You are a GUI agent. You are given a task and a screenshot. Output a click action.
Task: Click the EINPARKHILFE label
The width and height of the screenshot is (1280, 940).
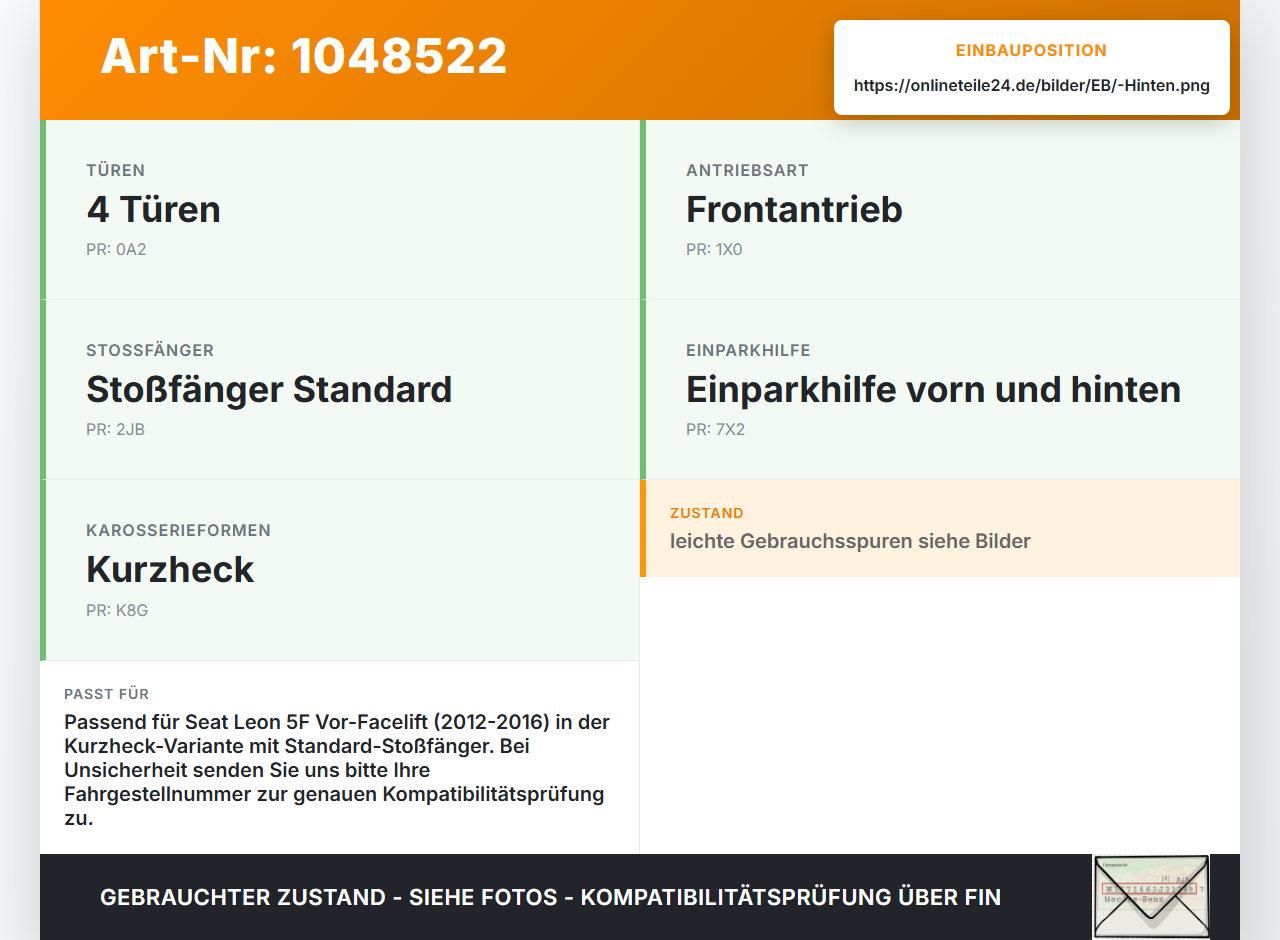point(748,350)
